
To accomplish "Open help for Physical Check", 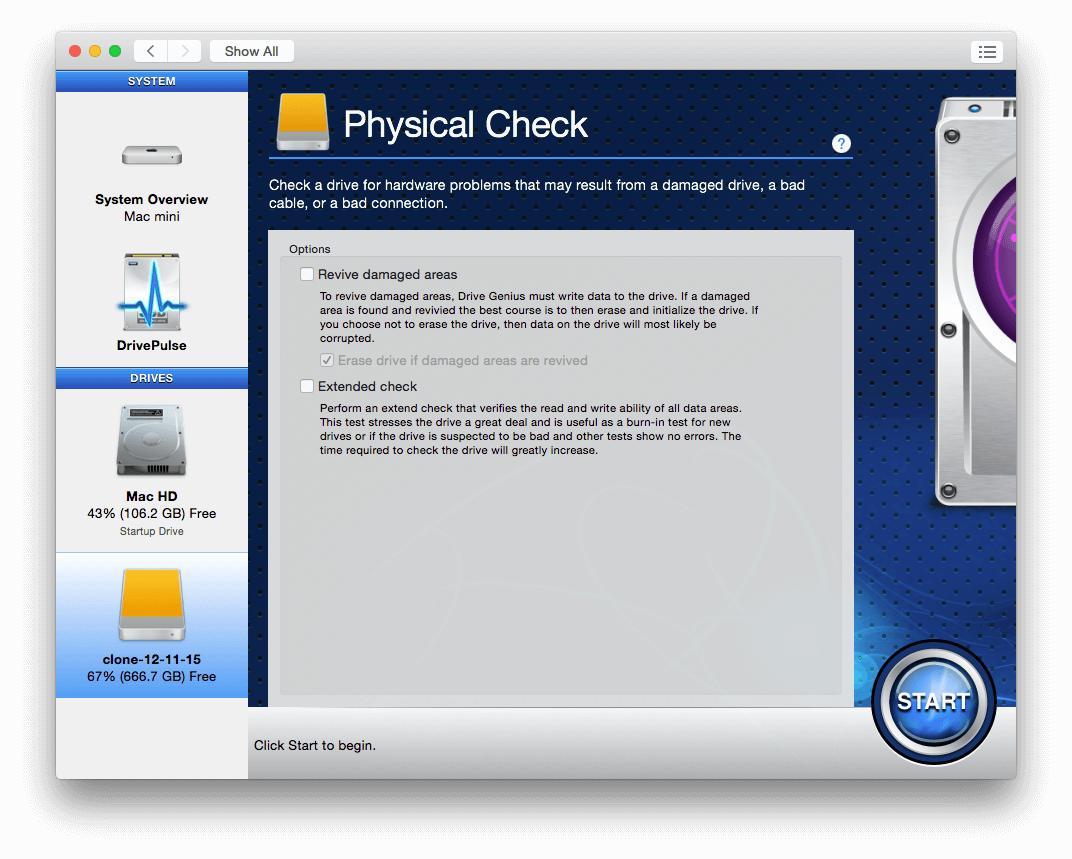I will tap(841, 143).
